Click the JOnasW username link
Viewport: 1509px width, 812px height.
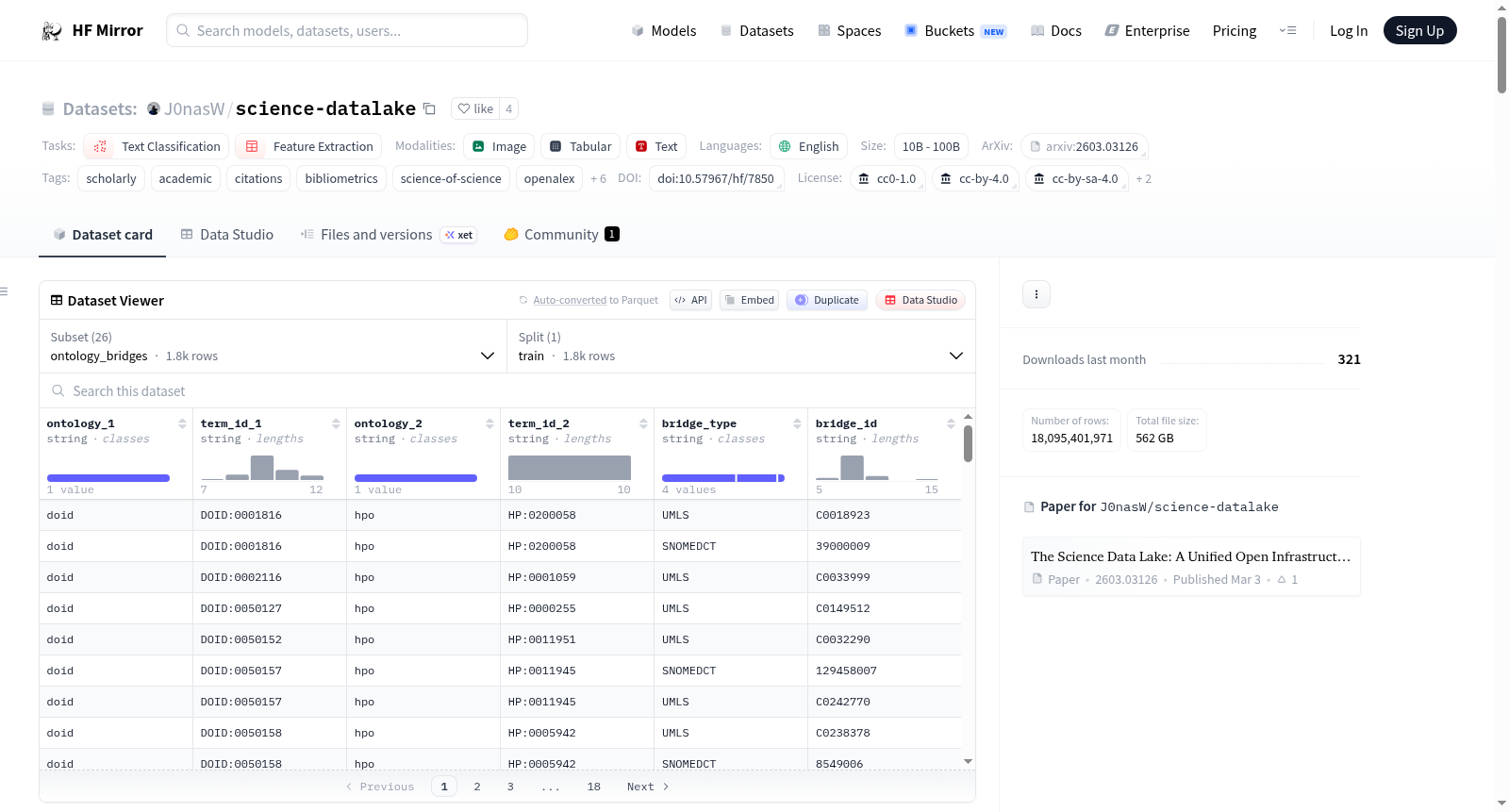194,109
